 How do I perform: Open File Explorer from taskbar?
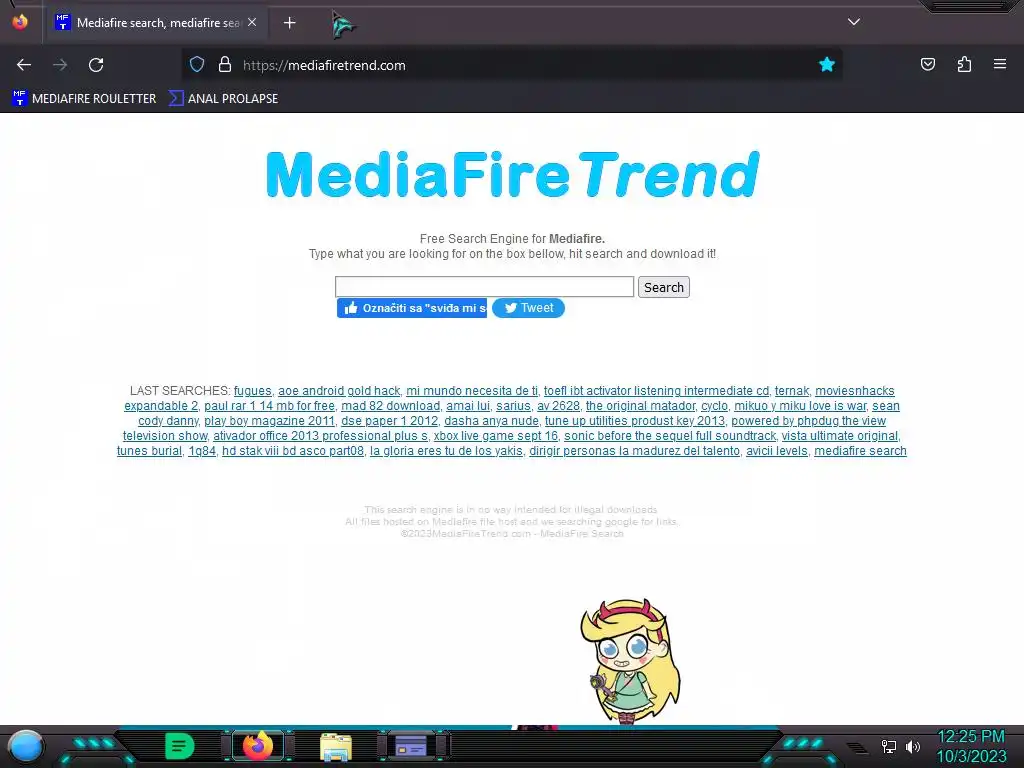336,746
